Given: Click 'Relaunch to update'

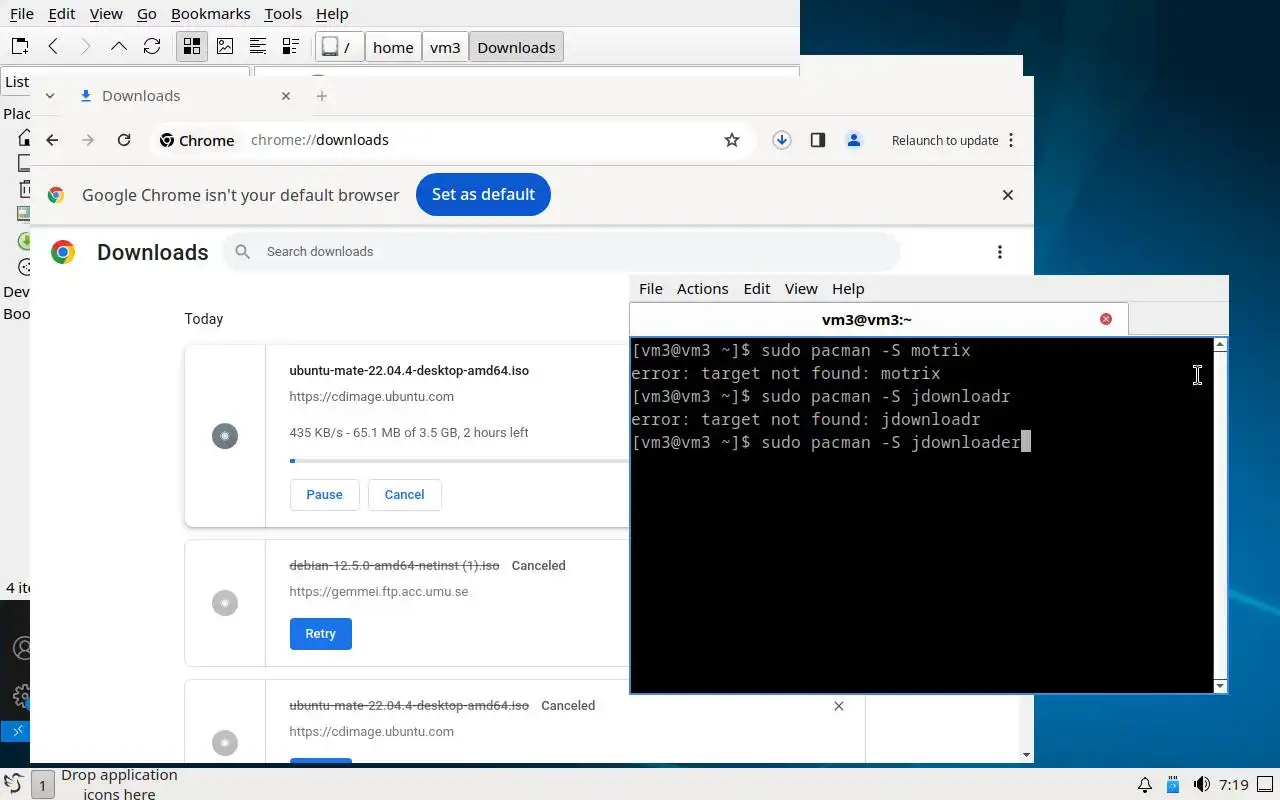Looking at the screenshot, I should (945, 140).
